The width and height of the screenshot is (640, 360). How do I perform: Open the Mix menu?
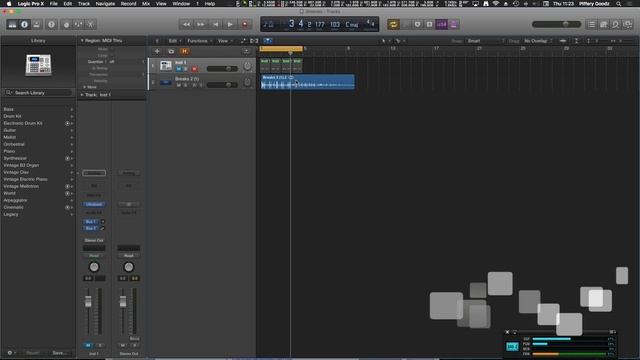146,4
